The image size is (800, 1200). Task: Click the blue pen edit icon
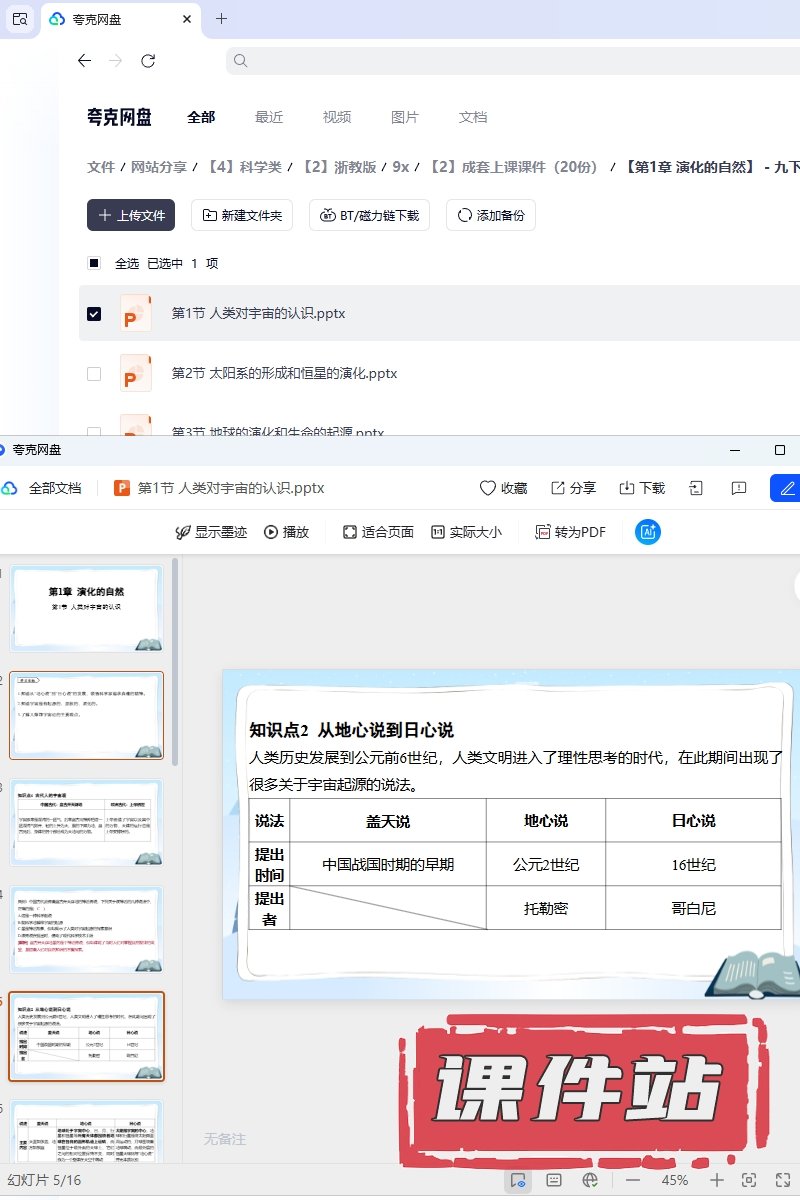(787, 488)
